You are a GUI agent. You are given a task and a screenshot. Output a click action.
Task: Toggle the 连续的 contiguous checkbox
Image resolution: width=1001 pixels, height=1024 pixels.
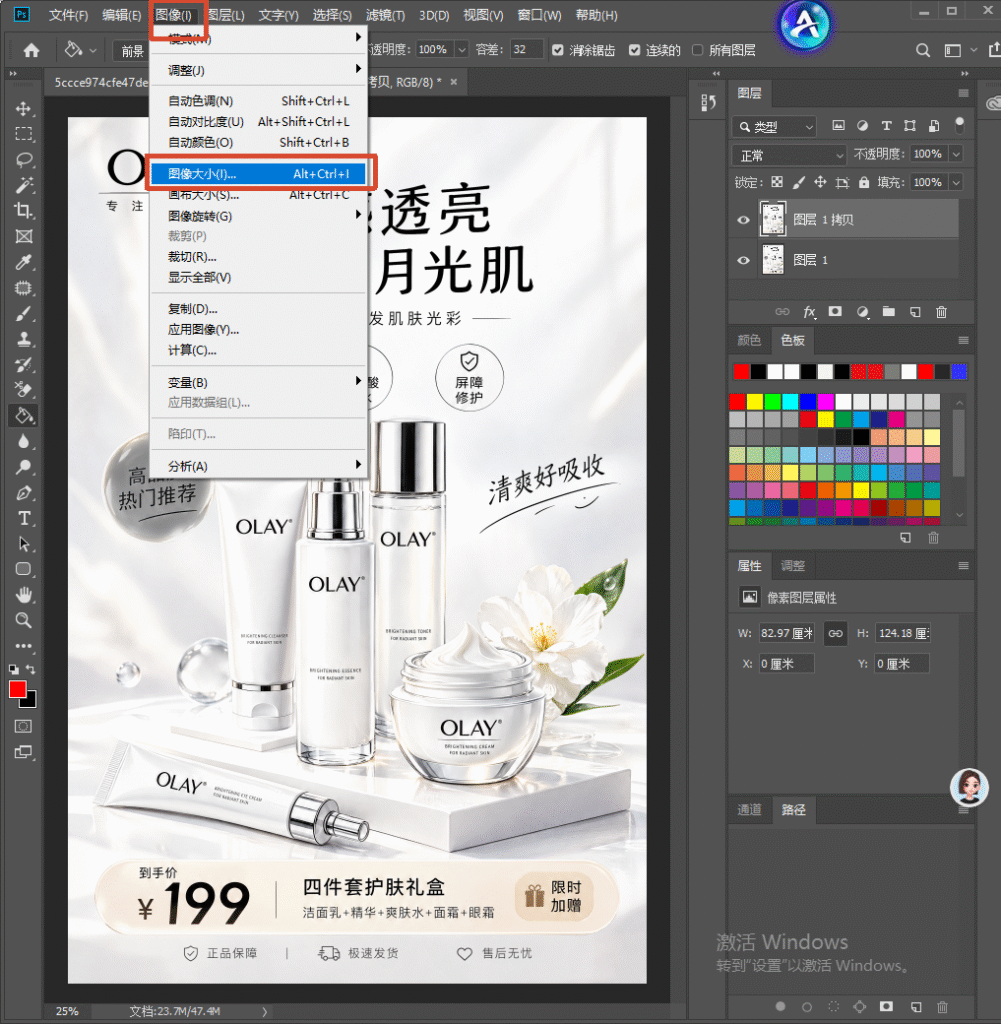pyautogui.click(x=634, y=50)
